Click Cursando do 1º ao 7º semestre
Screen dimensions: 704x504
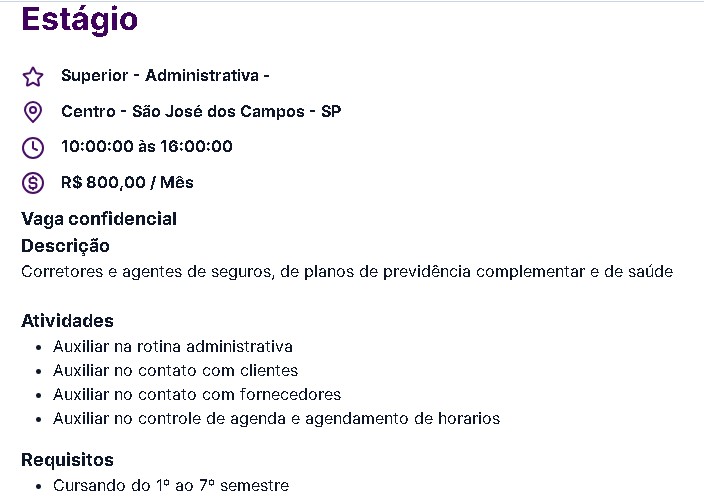click(171, 486)
